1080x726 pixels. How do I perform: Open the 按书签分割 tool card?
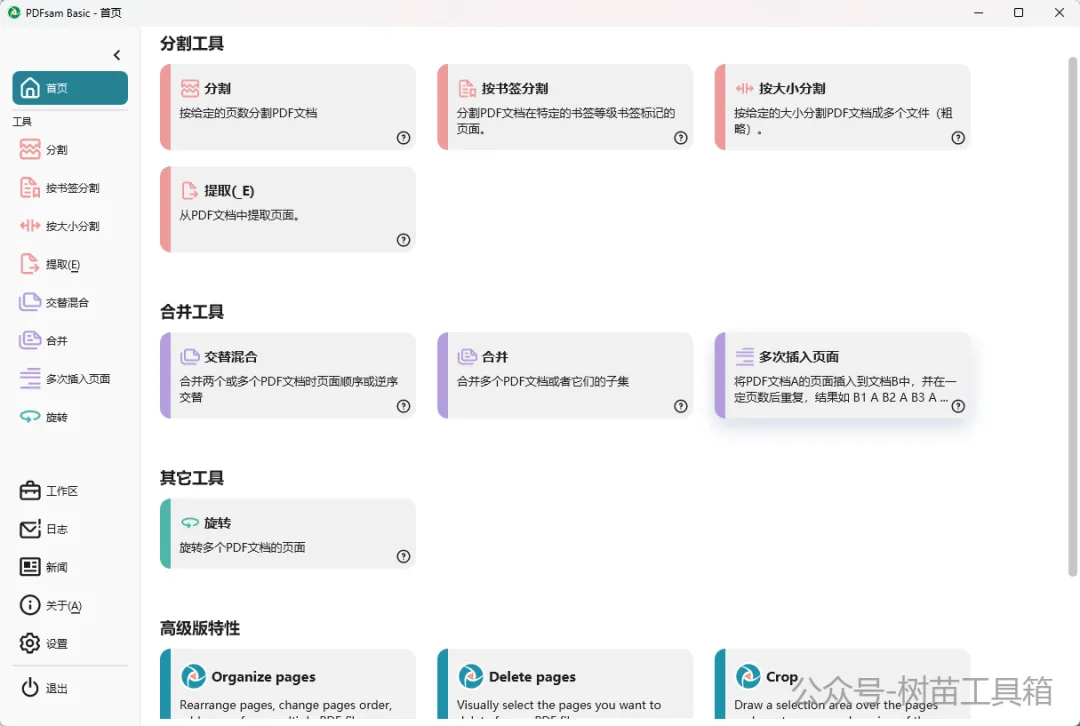565,107
